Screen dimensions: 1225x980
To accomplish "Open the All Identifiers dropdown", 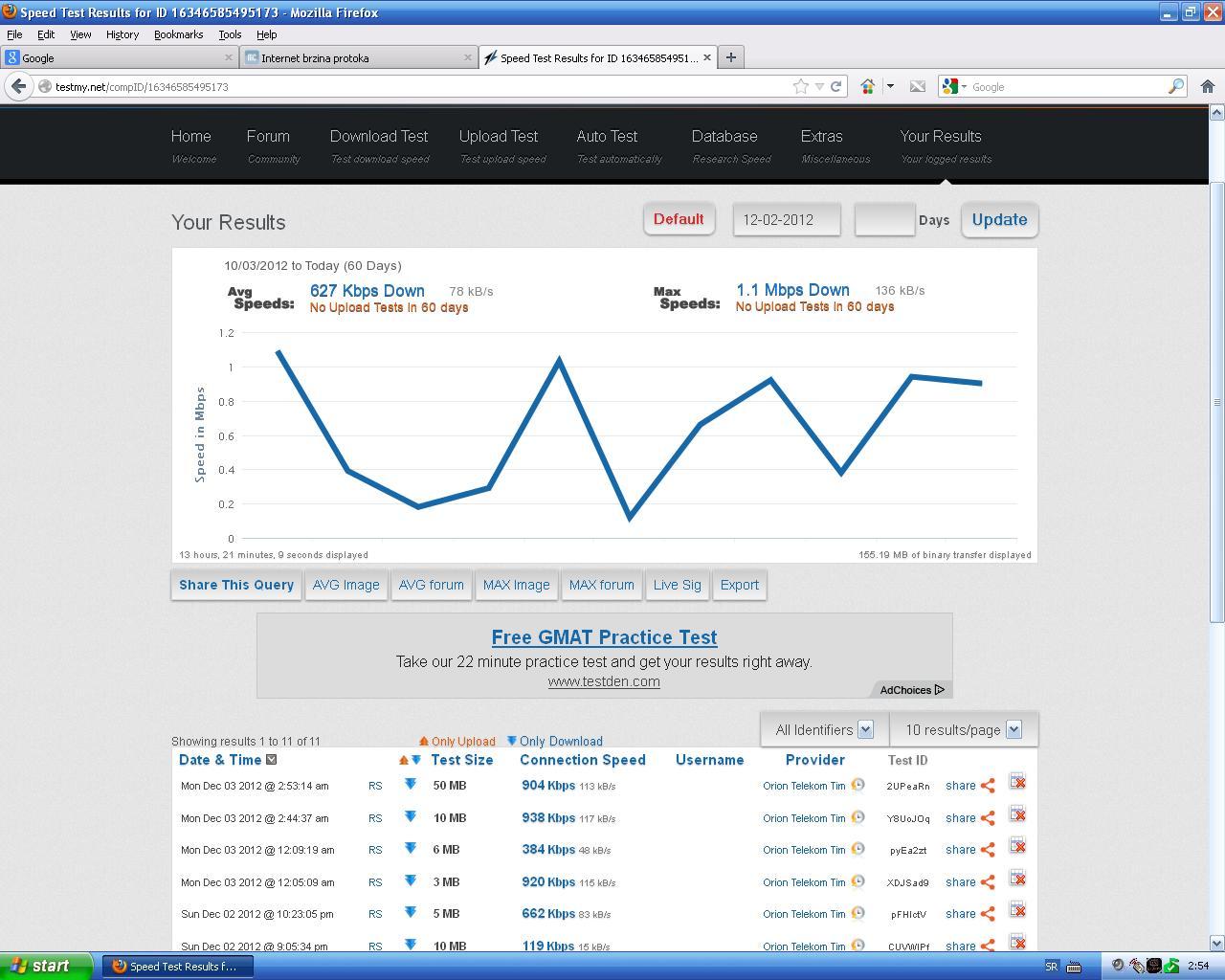I will (x=824, y=729).
